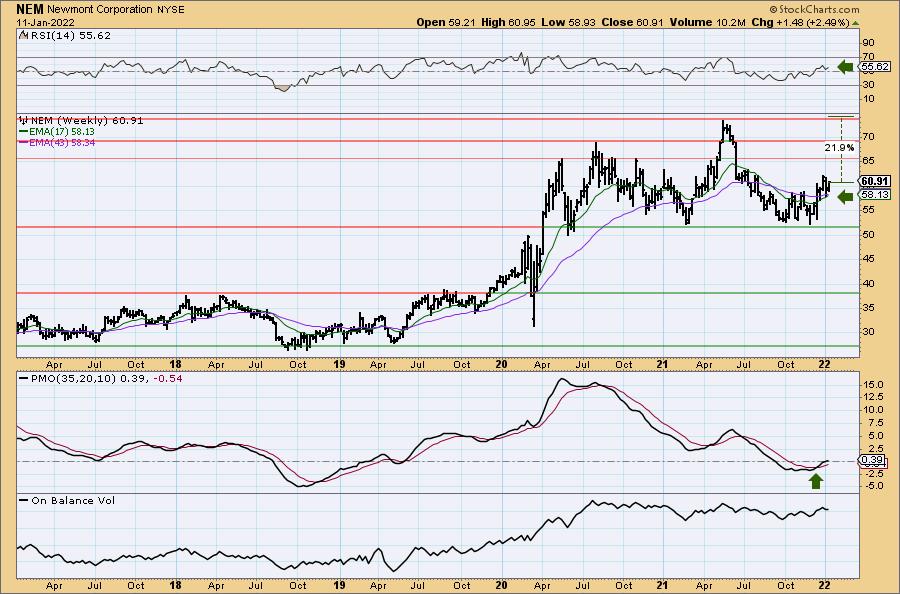Click the 58.13 EMA tag on right axis

point(875,195)
